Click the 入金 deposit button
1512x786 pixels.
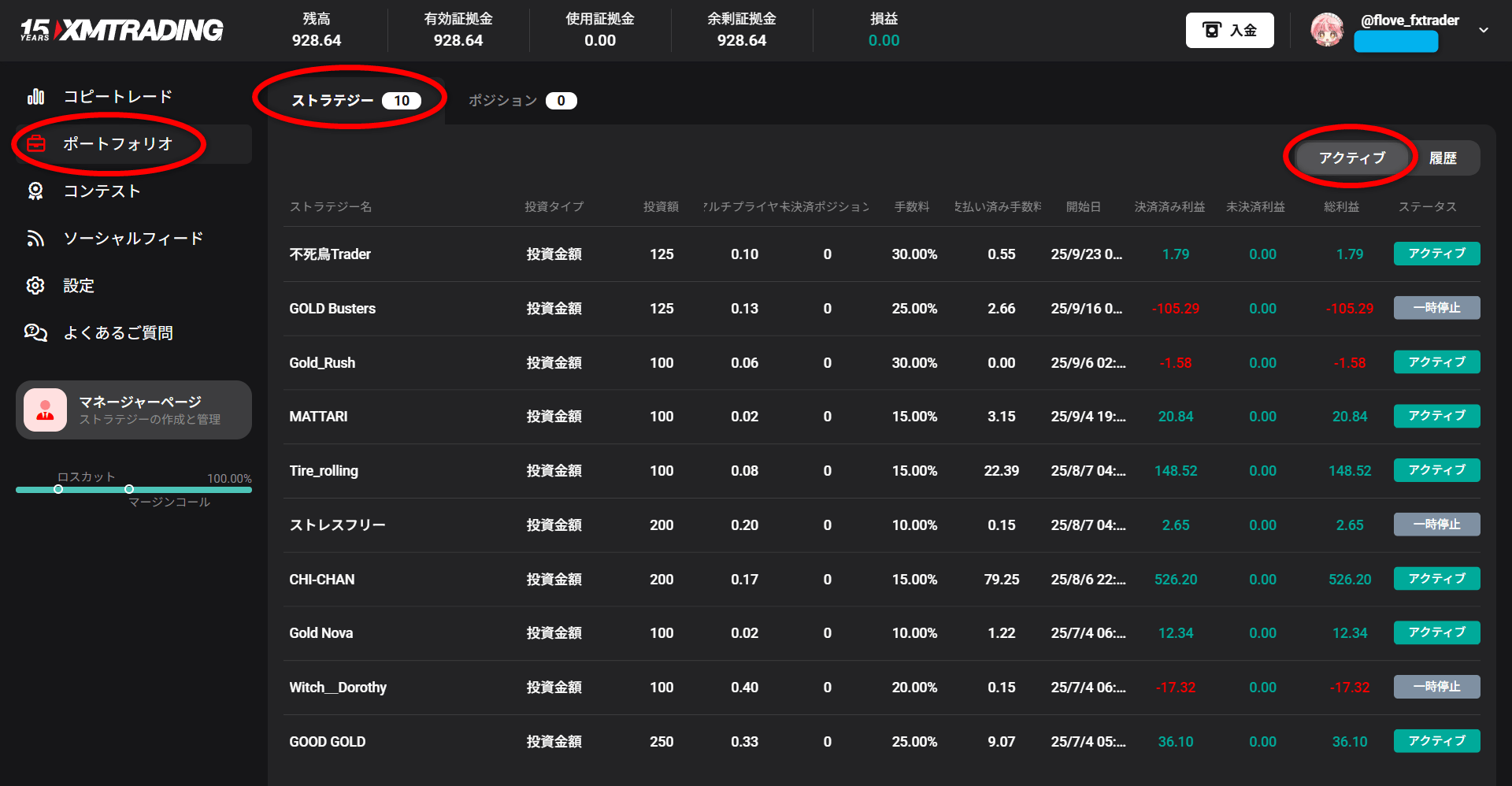[x=1229, y=31]
